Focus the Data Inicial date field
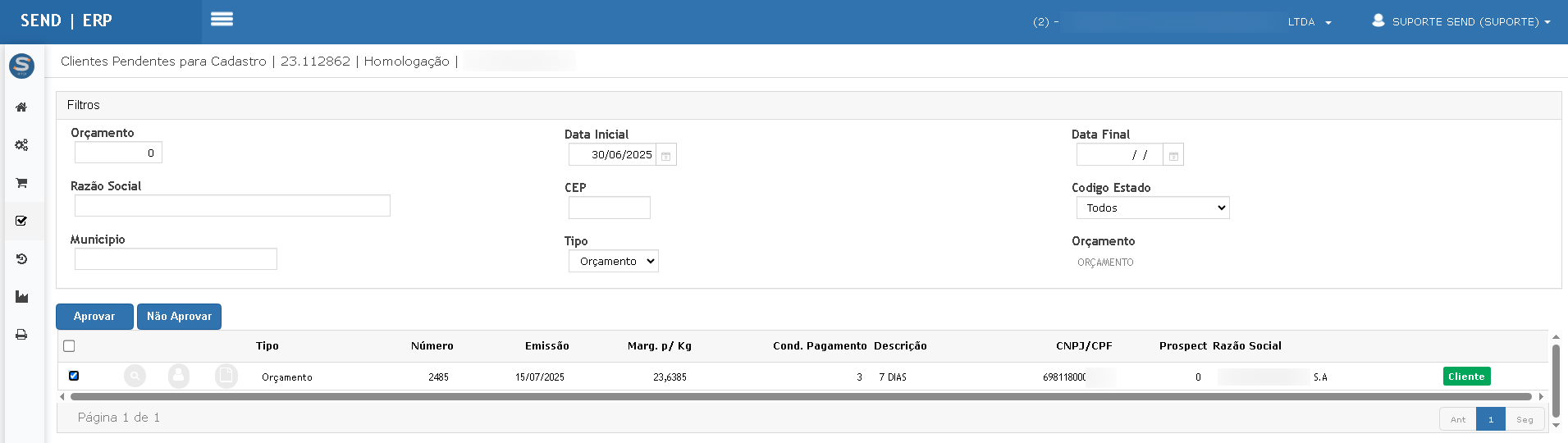 click(x=612, y=155)
